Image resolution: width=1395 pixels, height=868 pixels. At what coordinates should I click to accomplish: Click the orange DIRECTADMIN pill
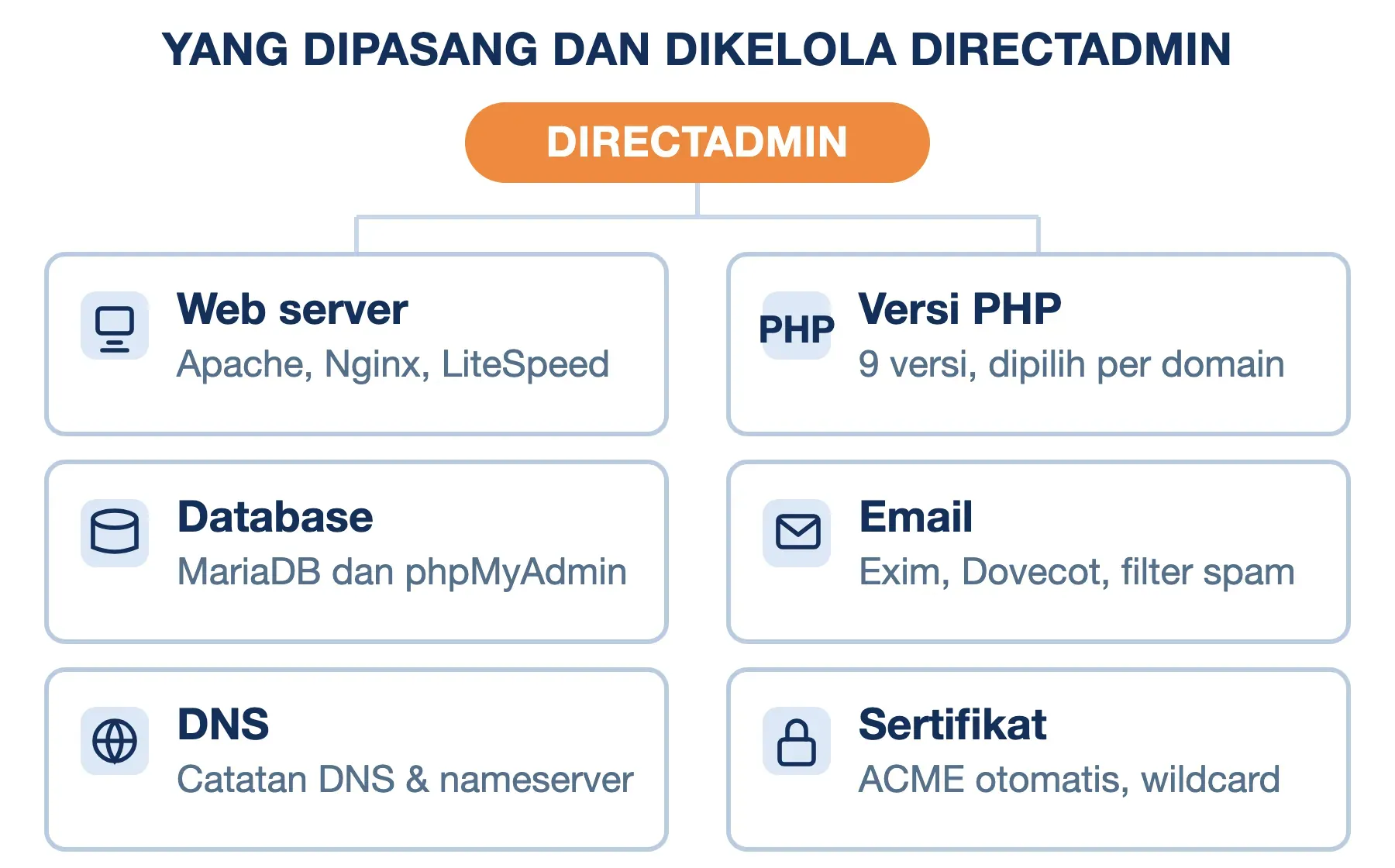pos(697,143)
